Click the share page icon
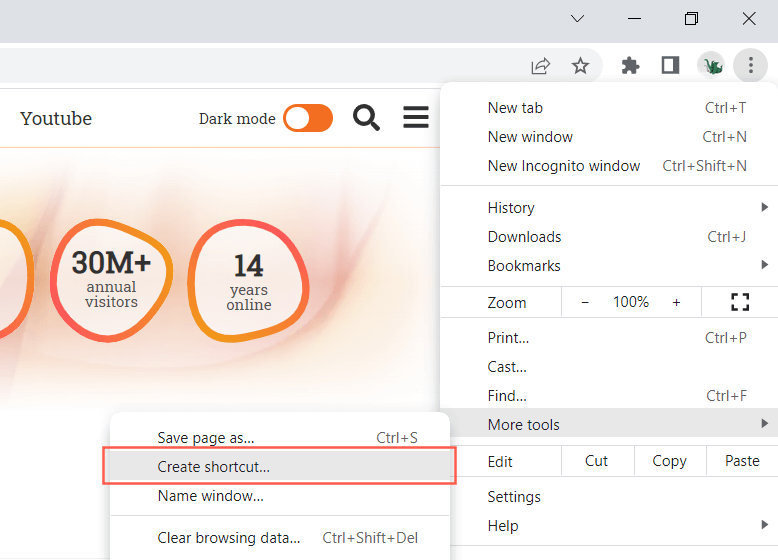778x560 pixels. point(540,66)
